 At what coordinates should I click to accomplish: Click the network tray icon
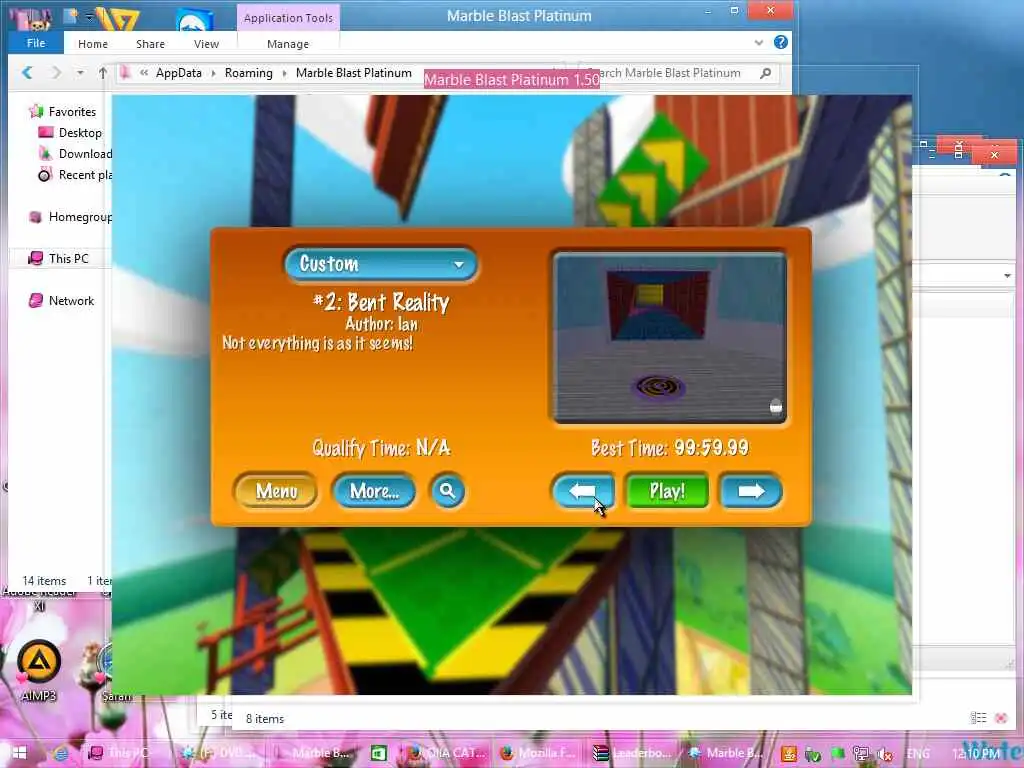[x=861, y=754]
